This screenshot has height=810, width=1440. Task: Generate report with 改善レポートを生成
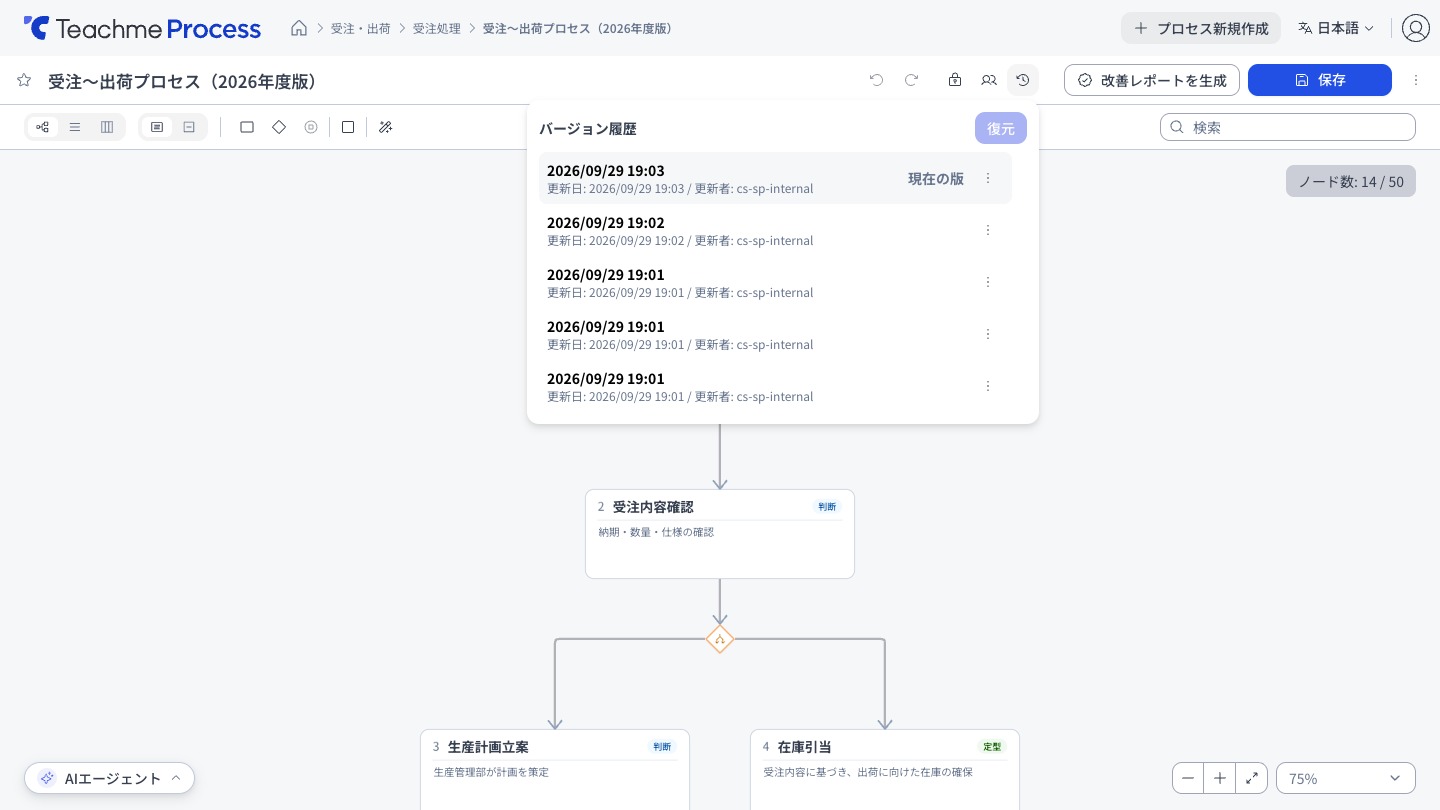[1152, 80]
